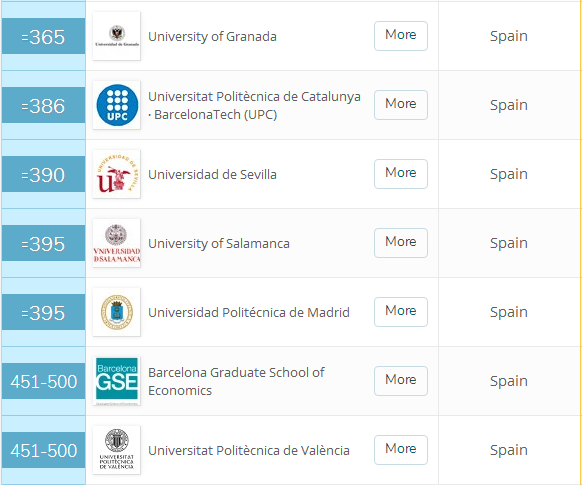Screen dimensions: 582x485
Task: Open More for University of Salamanca
Action: 401,243
